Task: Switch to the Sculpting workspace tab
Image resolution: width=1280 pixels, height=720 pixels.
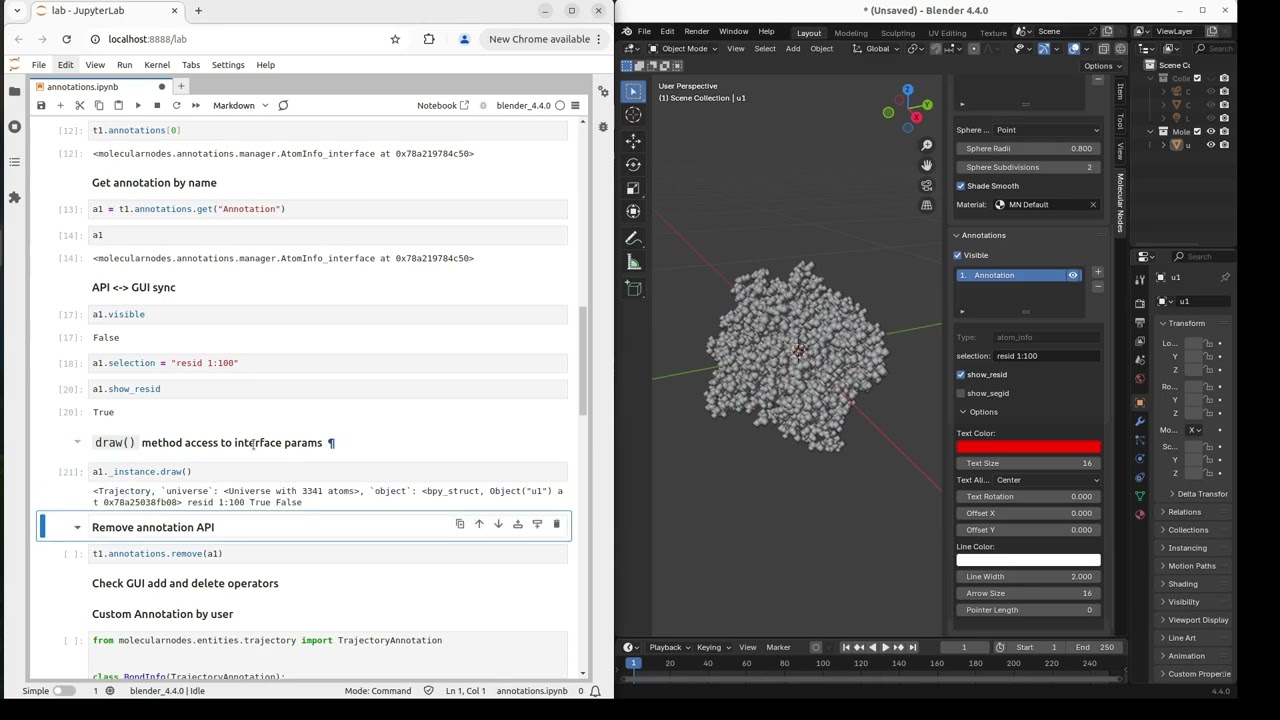Action: click(897, 33)
